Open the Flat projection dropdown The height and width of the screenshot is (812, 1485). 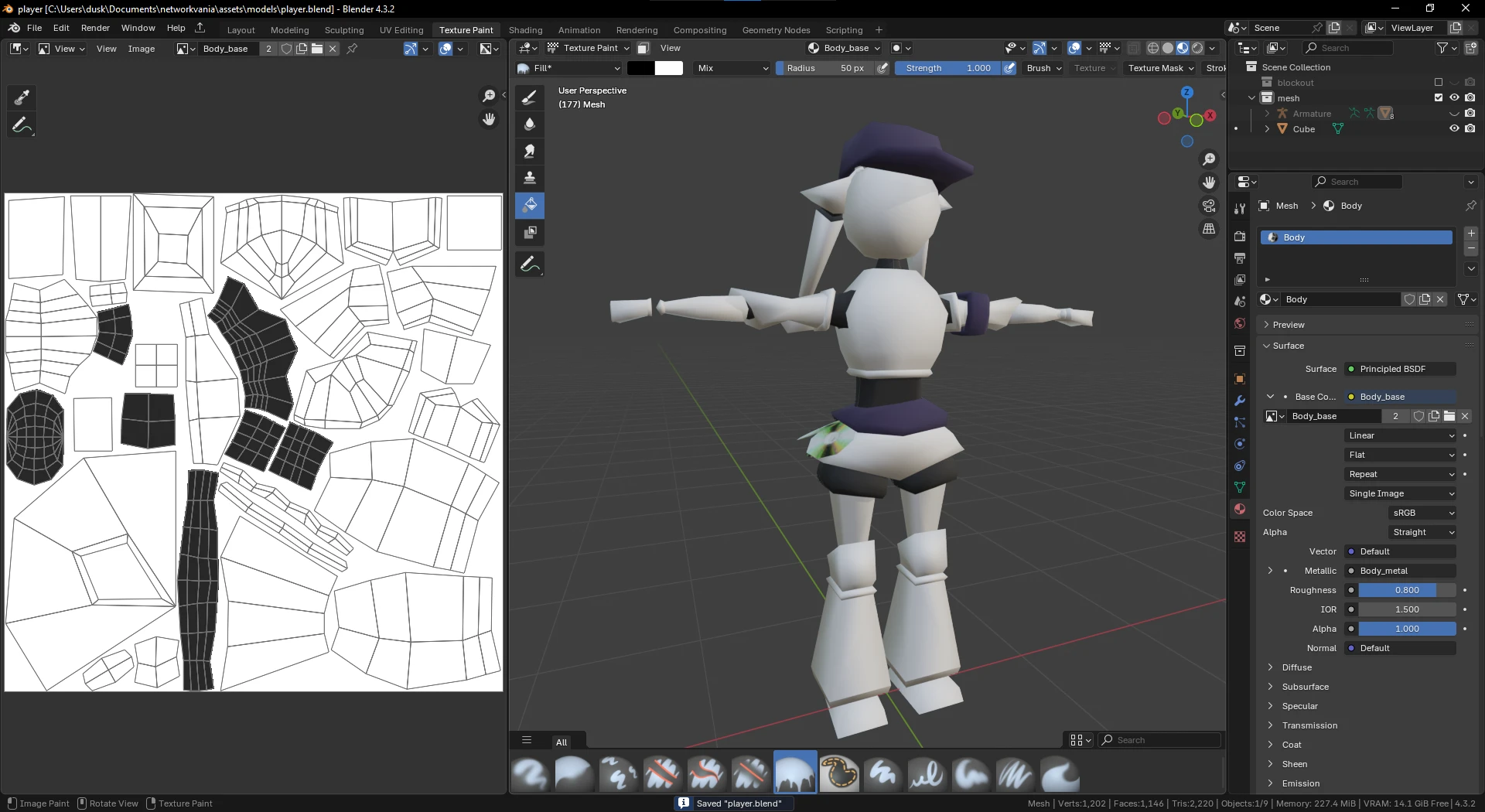[1401, 455]
